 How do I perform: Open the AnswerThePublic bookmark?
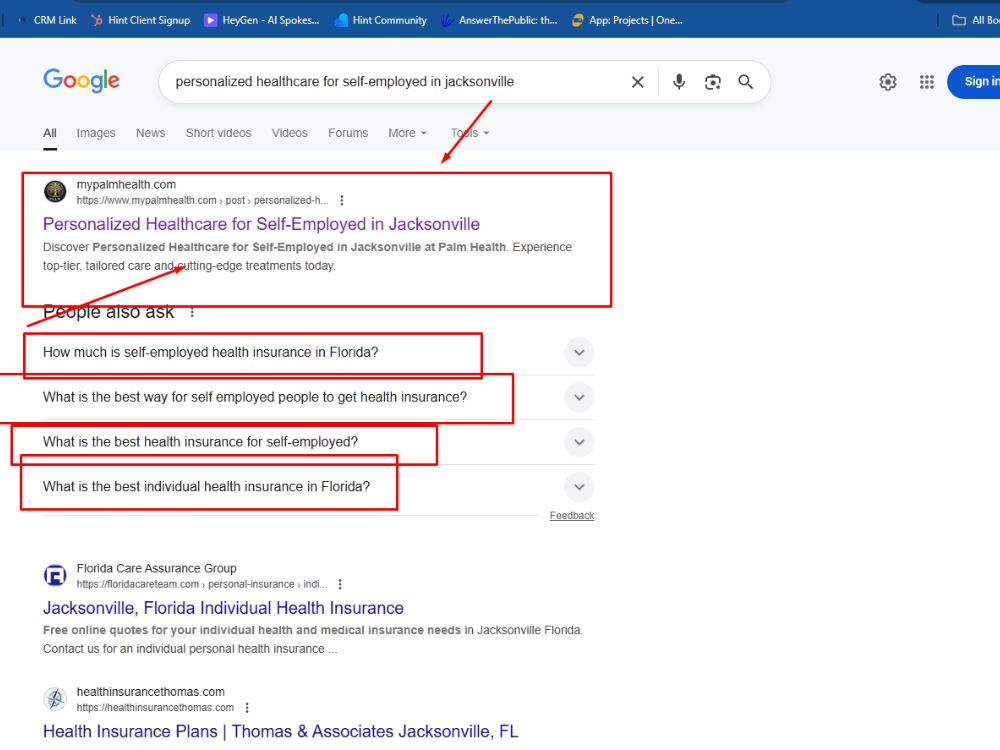click(x=499, y=20)
